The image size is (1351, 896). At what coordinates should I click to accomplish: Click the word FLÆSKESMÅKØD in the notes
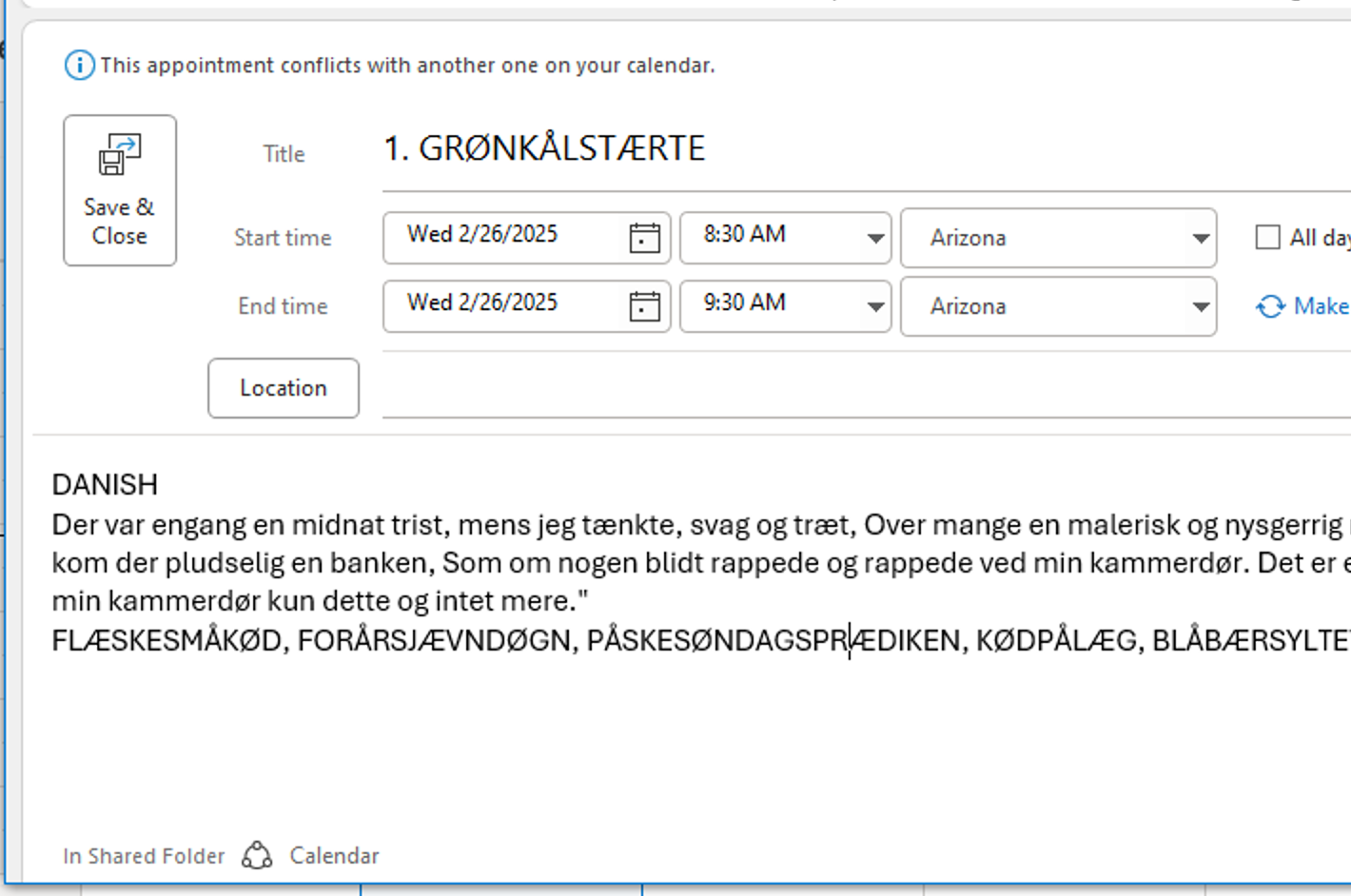pyautogui.click(x=166, y=641)
